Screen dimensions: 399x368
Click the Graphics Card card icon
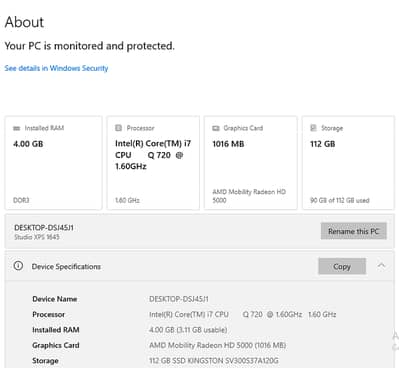click(216, 128)
